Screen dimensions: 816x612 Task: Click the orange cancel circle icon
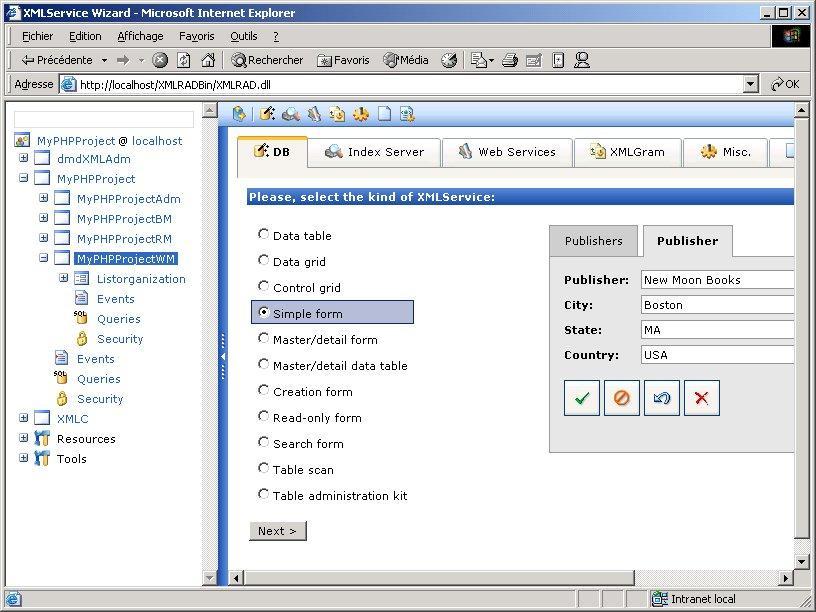click(x=621, y=398)
